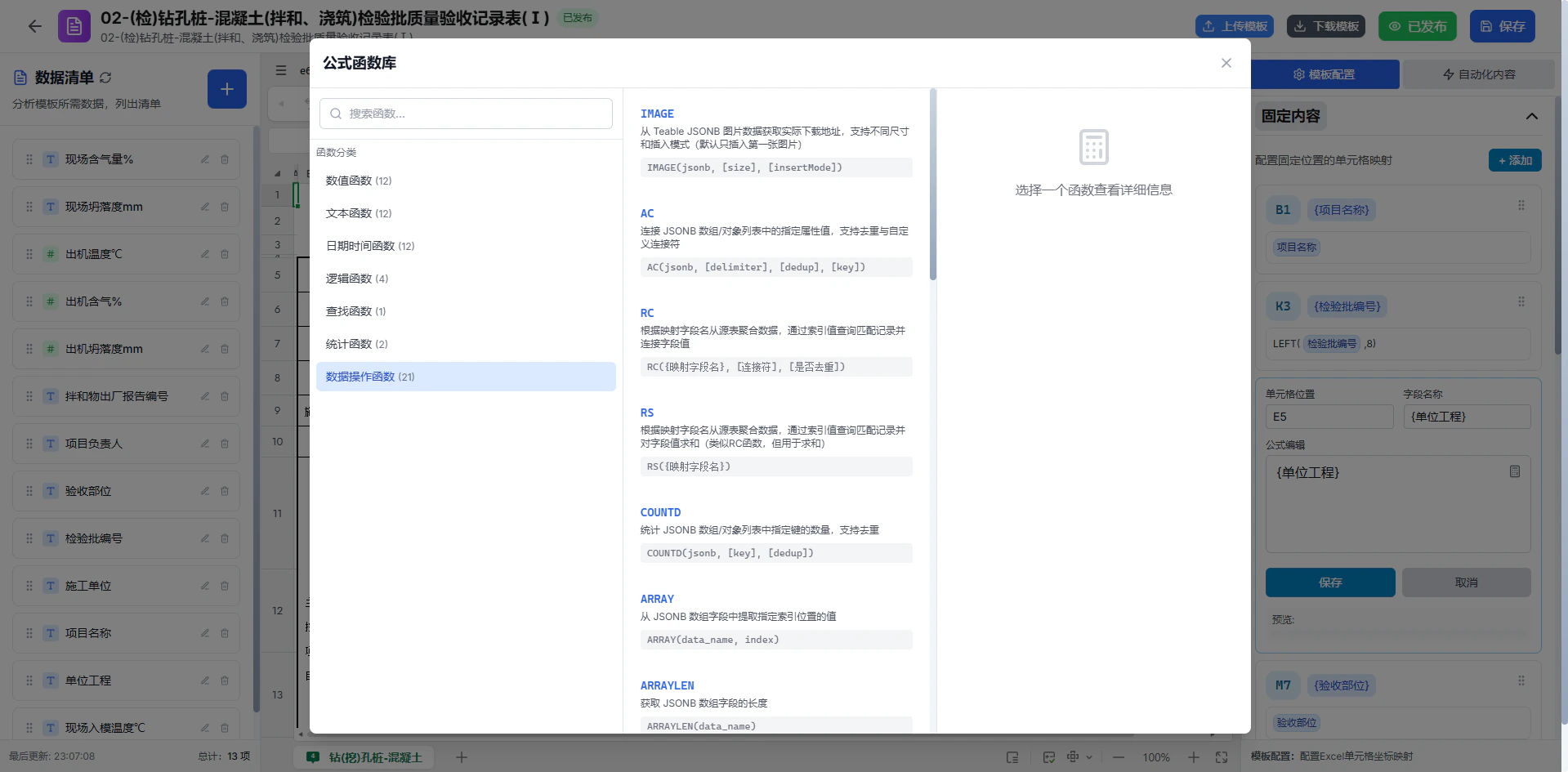Click the + 添加 button
The image size is (1568, 772).
coord(1515,160)
